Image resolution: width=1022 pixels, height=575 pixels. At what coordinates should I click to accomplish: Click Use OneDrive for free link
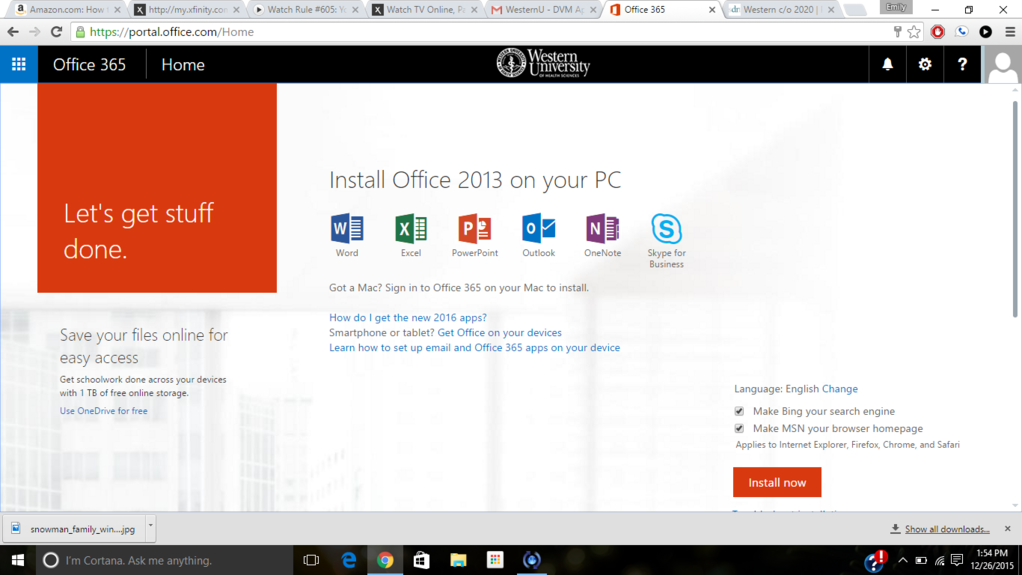(x=104, y=411)
